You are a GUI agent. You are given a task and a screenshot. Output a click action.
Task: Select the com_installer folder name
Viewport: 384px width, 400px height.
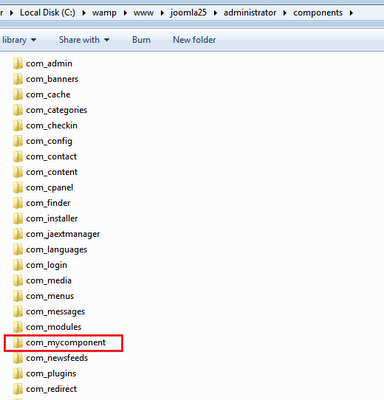click(x=52, y=218)
